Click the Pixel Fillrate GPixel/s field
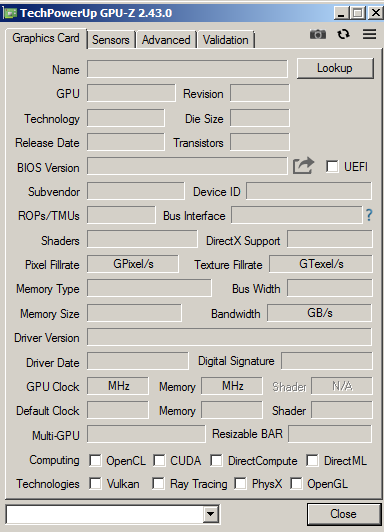This screenshot has height=532, width=384. pos(133,264)
